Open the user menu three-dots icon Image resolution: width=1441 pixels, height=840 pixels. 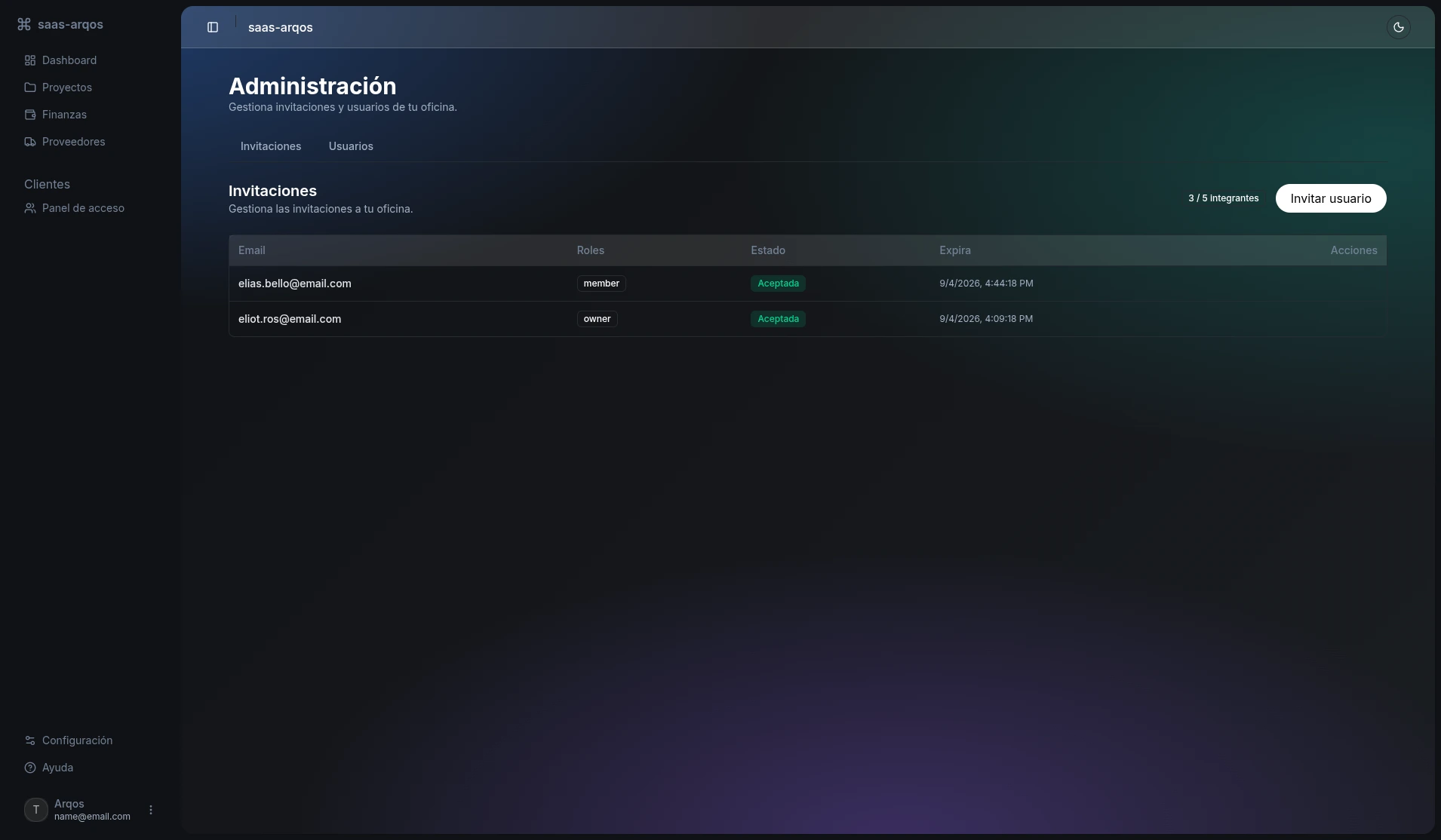click(x=151, y=810)
